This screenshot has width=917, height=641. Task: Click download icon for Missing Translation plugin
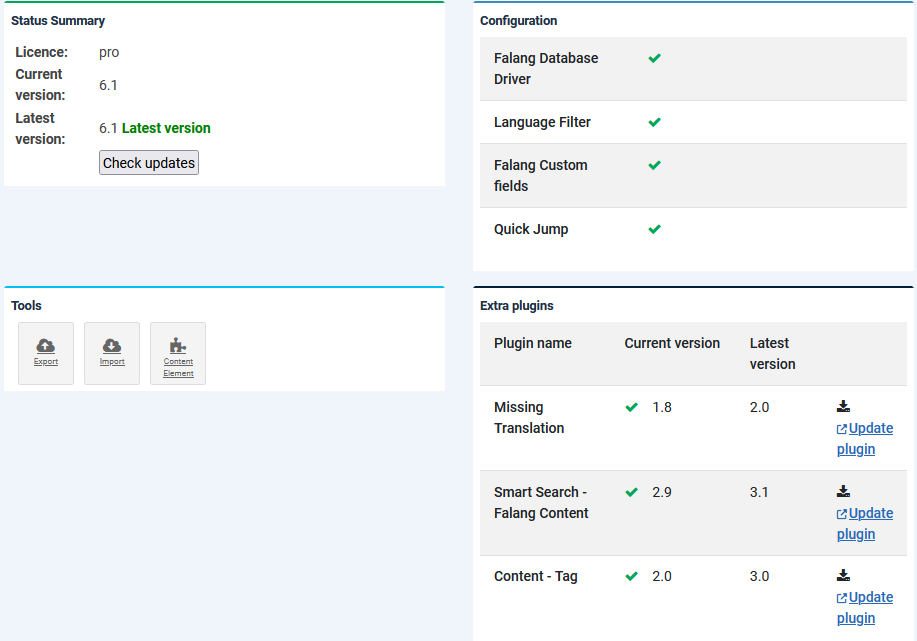point(843,406)
